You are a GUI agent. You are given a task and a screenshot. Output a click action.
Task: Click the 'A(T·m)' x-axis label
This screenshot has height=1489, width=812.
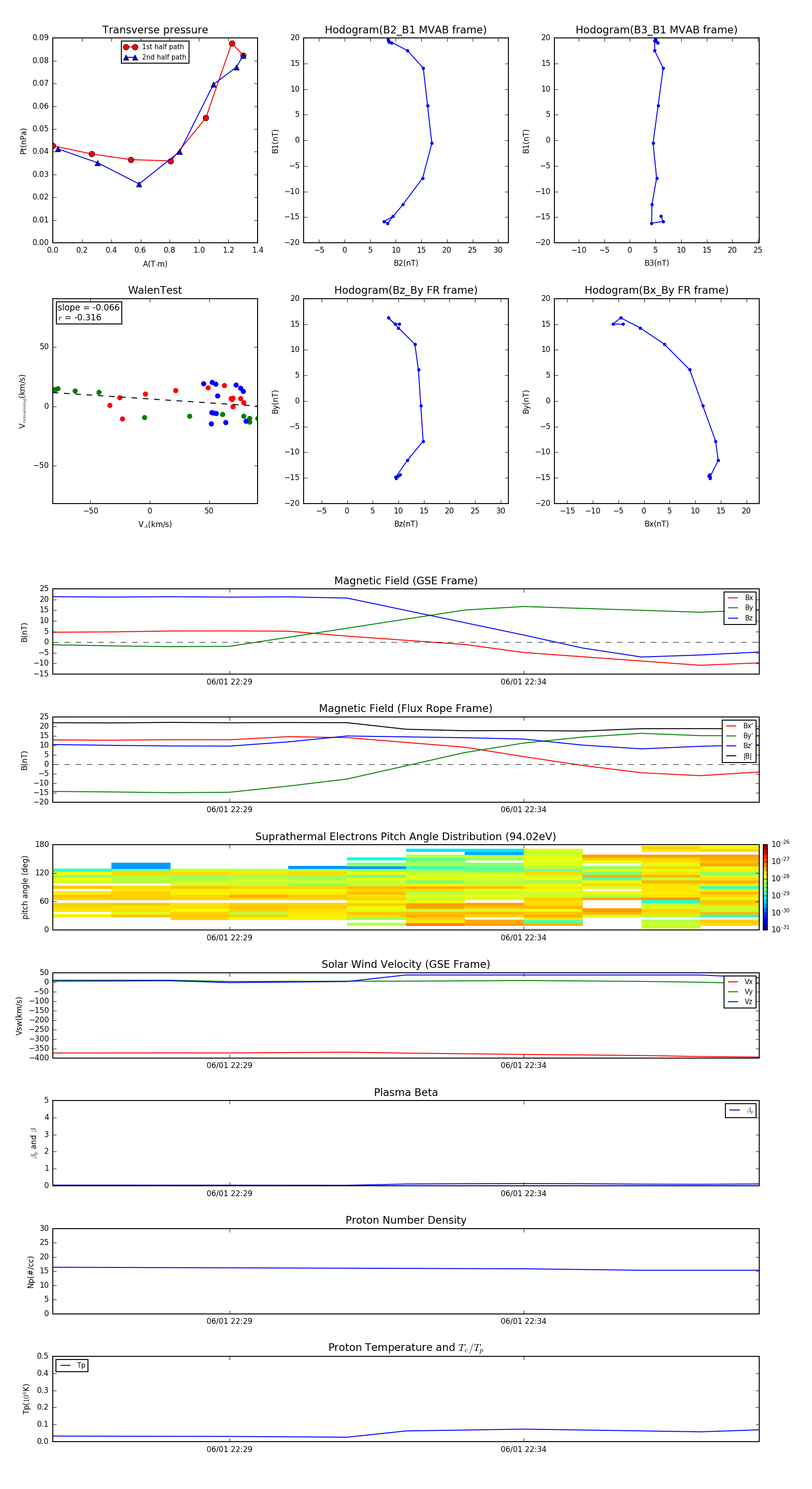click(x=155, y=264)
